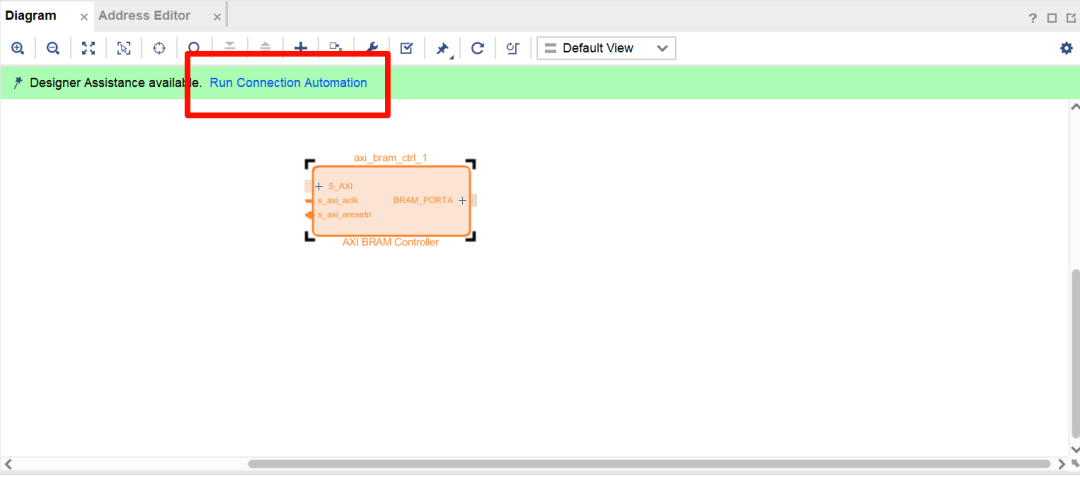This screenshot has width=1080, height=477.
Task: Click the Optimize Routing icon
Action: [x=512, y=48]
